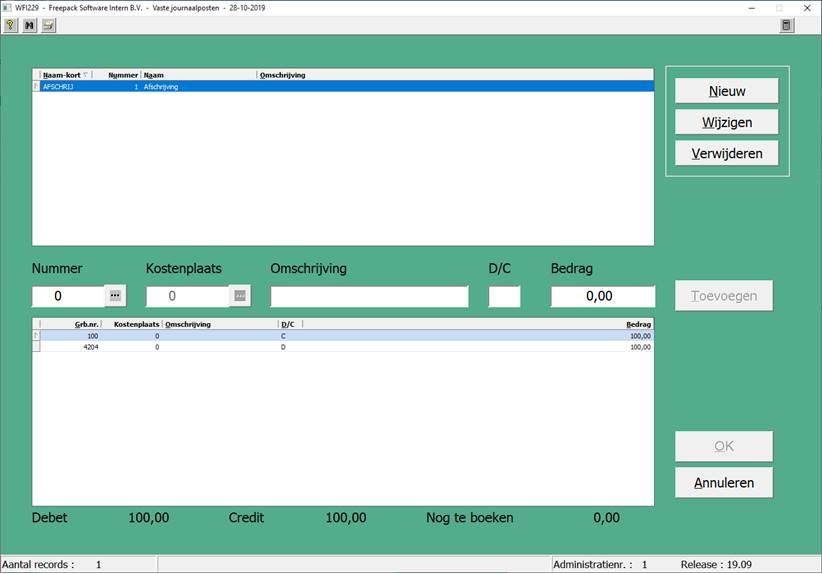Click the binoculars search icon in the toolbar
Screen dimensions: 822x574
click(x=30, y=25)
